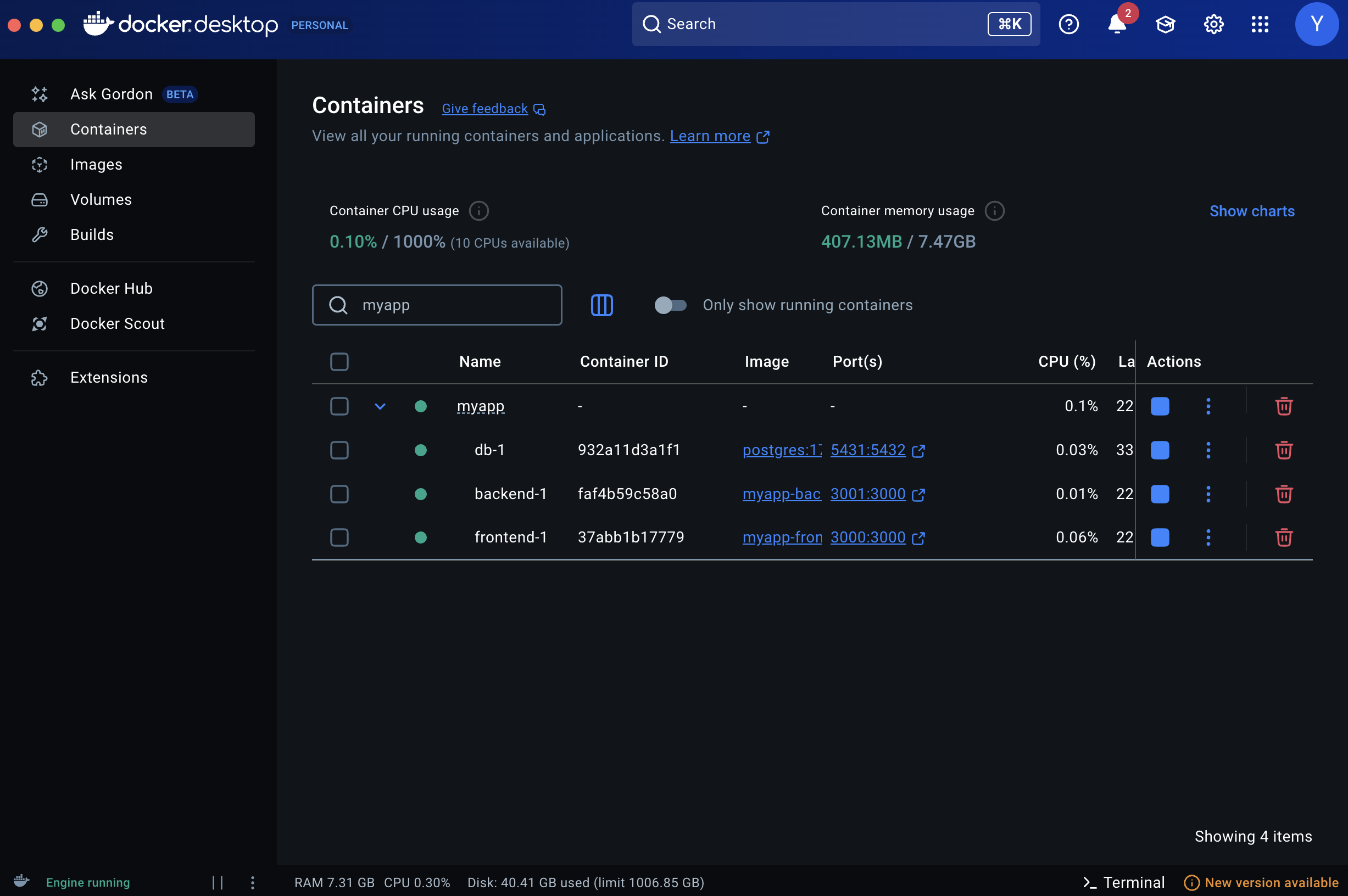Open Builds section in sidebar

(x=134, y=234)
